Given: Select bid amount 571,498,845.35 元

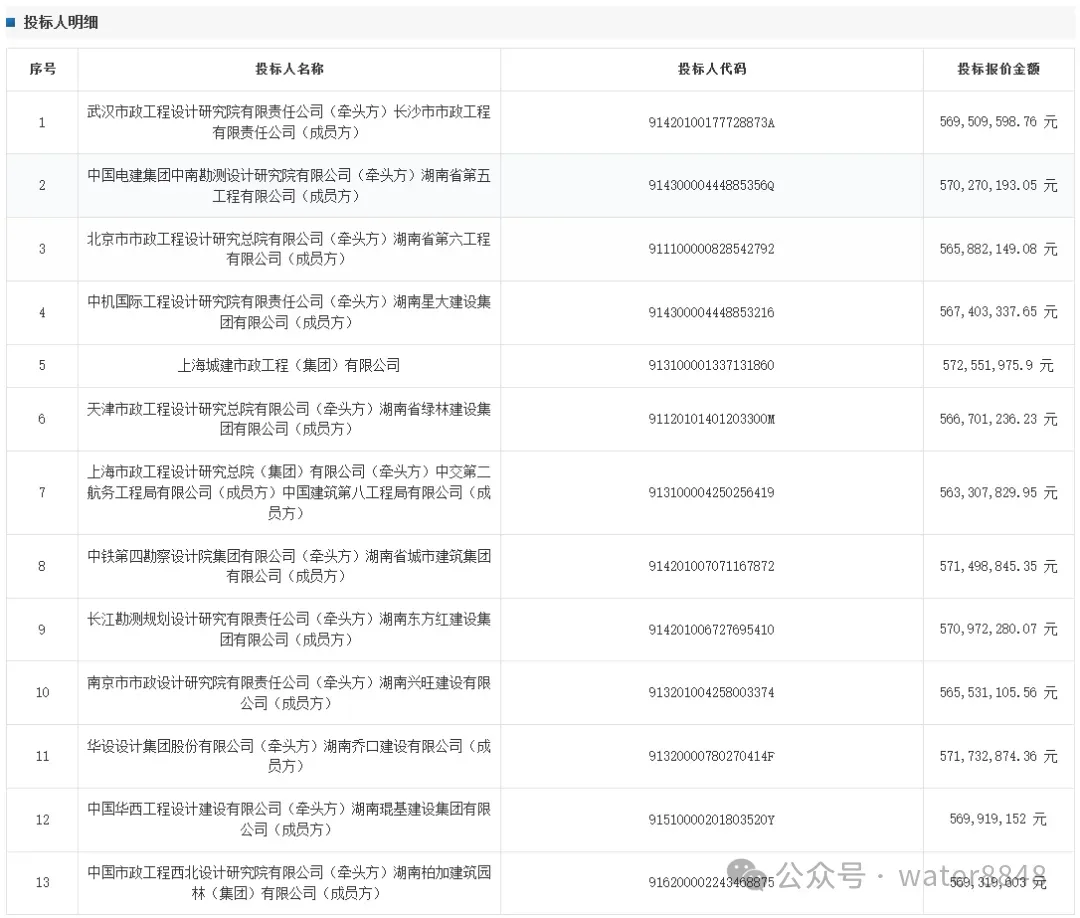Looking at the screenshot, I should [998, 566].
